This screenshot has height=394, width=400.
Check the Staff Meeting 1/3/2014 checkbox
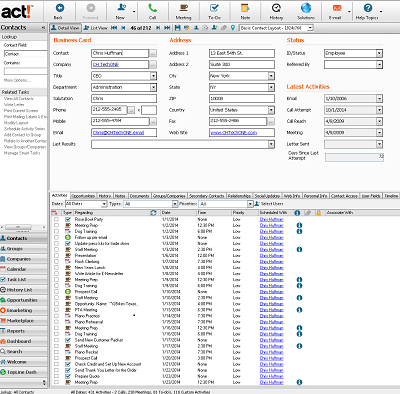click(56, 249)
